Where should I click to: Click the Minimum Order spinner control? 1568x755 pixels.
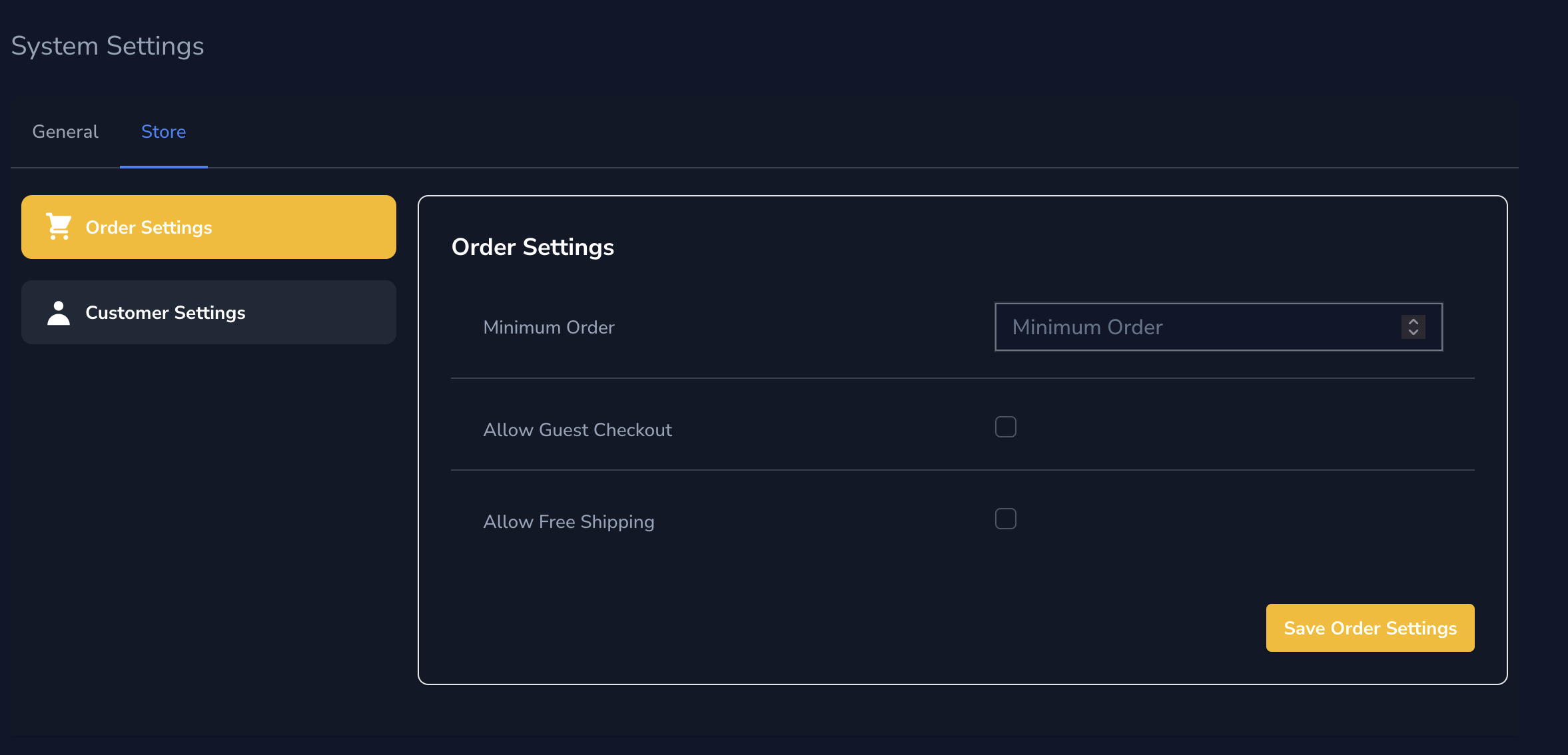pos(1413,327)
